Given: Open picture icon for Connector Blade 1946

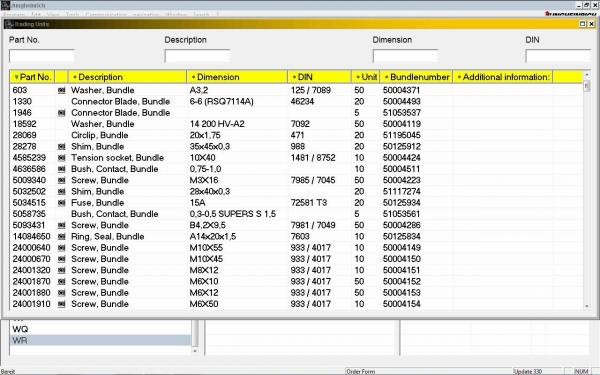Looking at the screenshot, I should click(61, 113).
